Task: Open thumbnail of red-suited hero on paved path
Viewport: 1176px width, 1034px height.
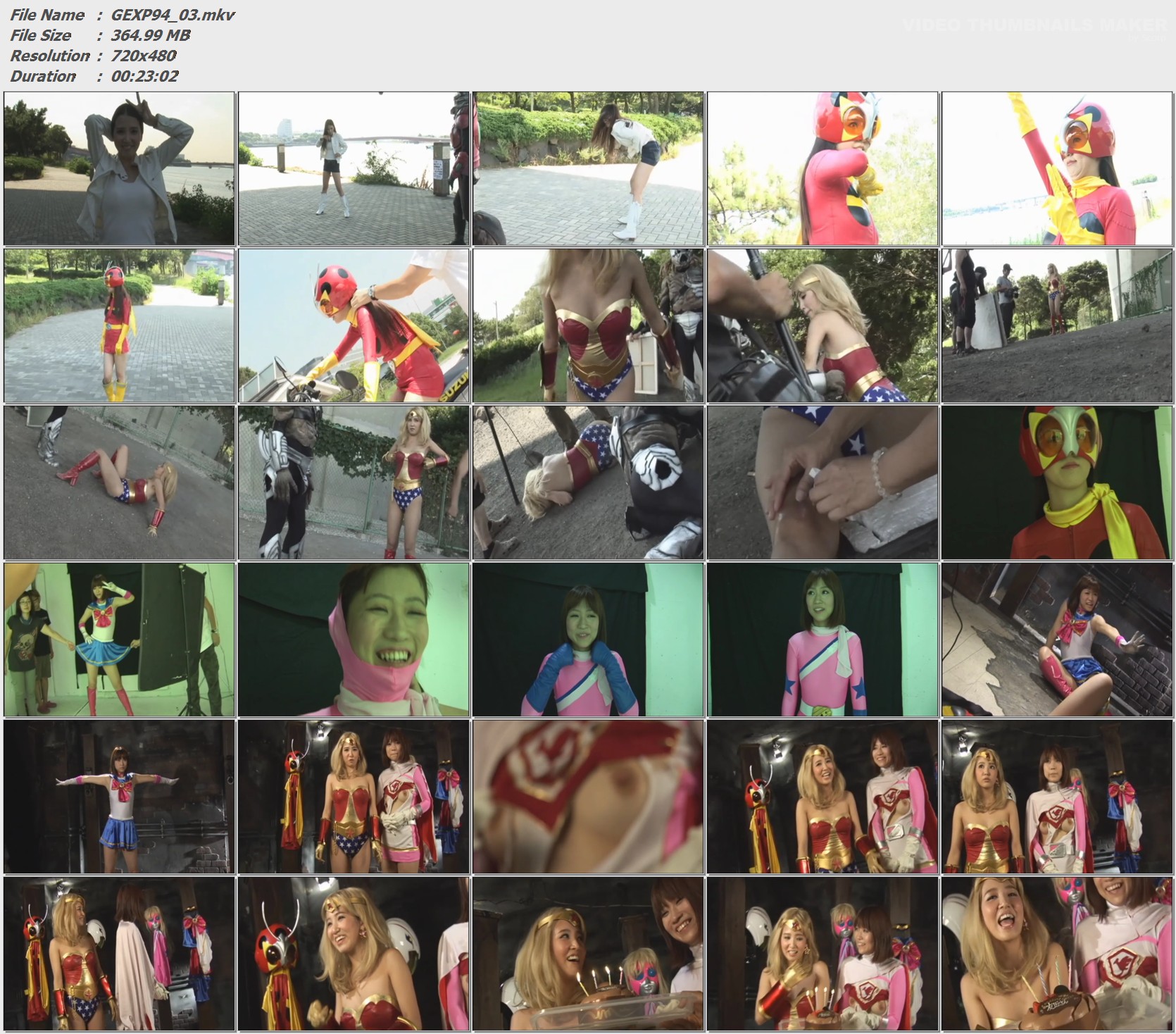Action: pos(119,325)
